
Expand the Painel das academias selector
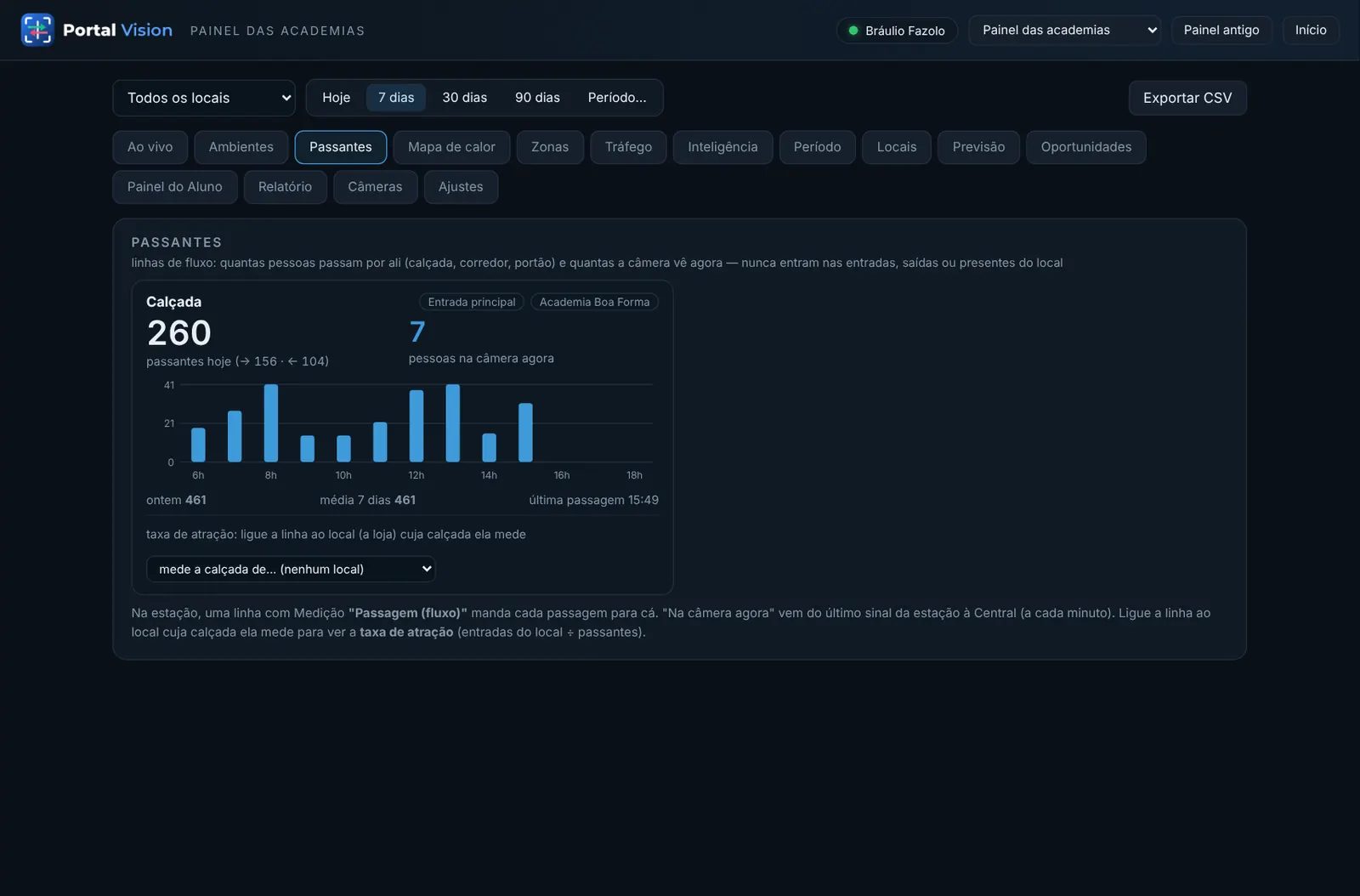tap(1064, 30)
